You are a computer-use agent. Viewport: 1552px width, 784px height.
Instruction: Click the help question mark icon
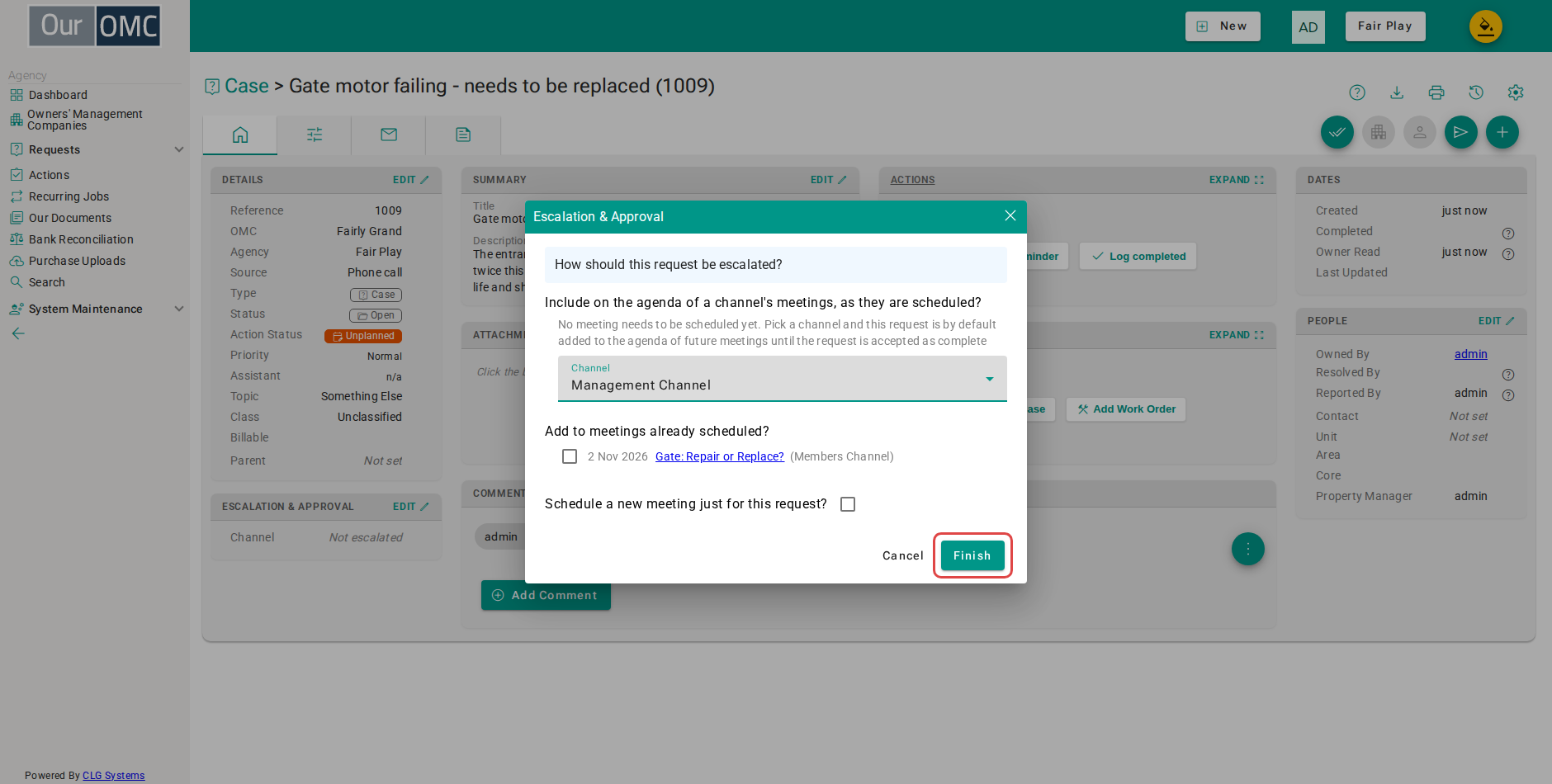pos(1357,92)
